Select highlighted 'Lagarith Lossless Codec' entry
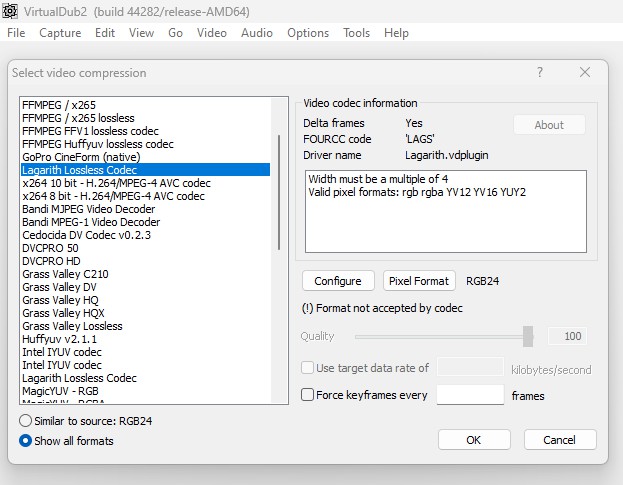 145,170
